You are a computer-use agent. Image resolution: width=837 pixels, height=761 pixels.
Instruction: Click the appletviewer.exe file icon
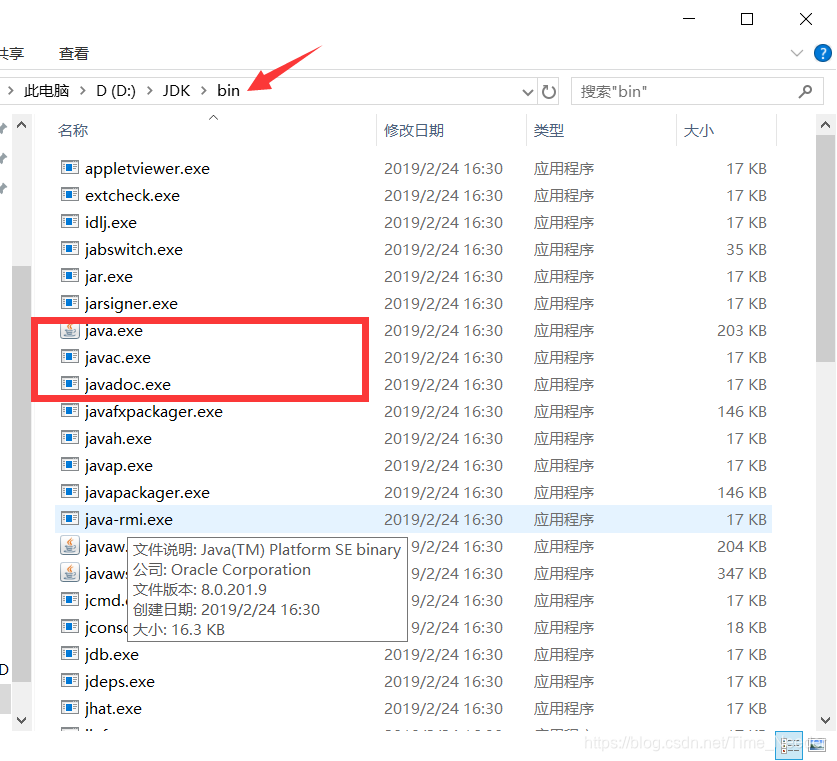(x=69, y=168)
